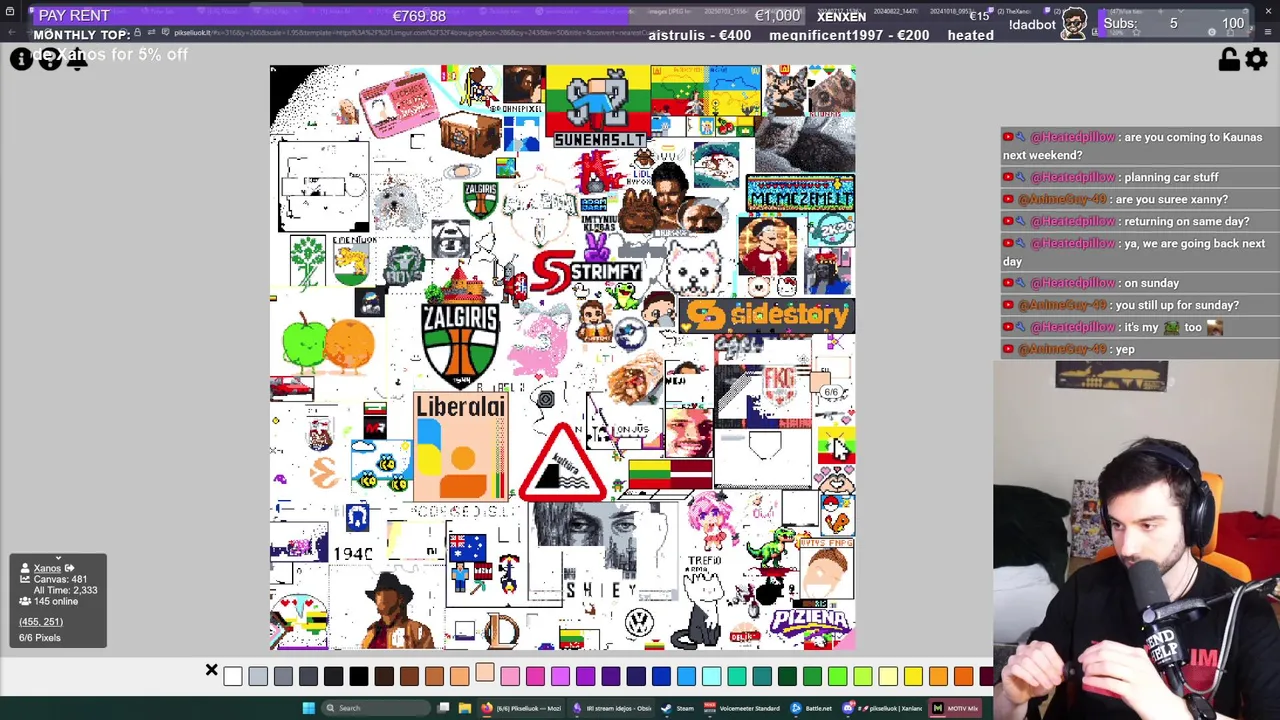Switch to the Firefox Pikseliuok taskbar item
1280x720 pixels.
[x=522, y=708]
